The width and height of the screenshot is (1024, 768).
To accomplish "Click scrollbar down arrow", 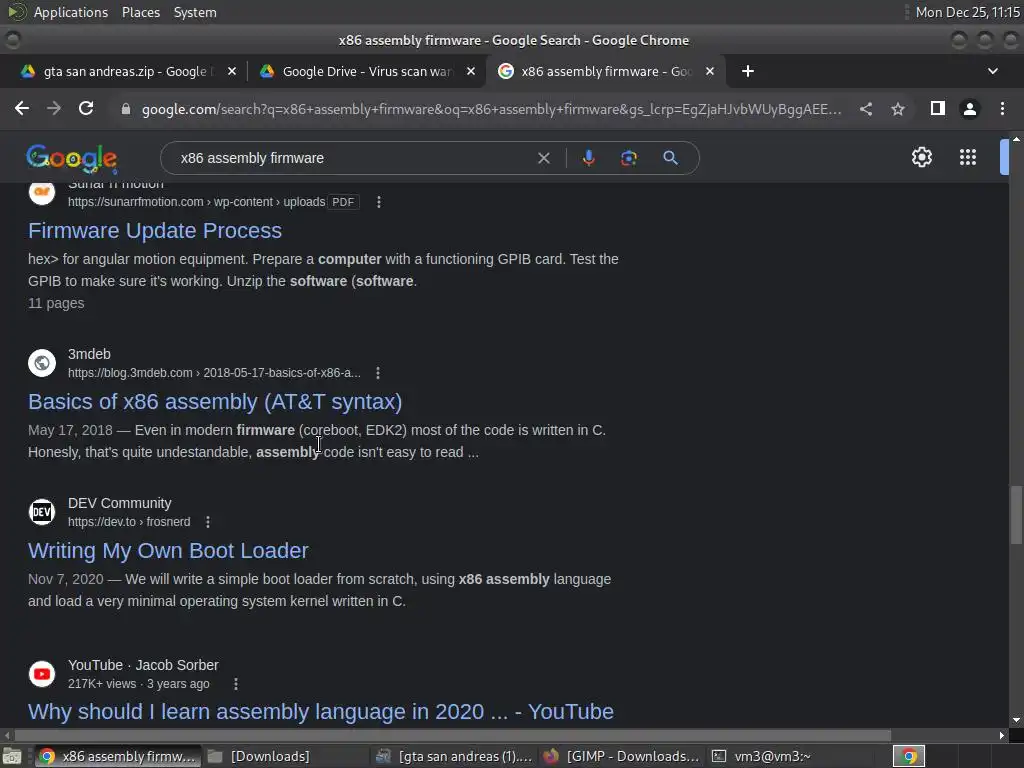I will [x=1016, y=720].
